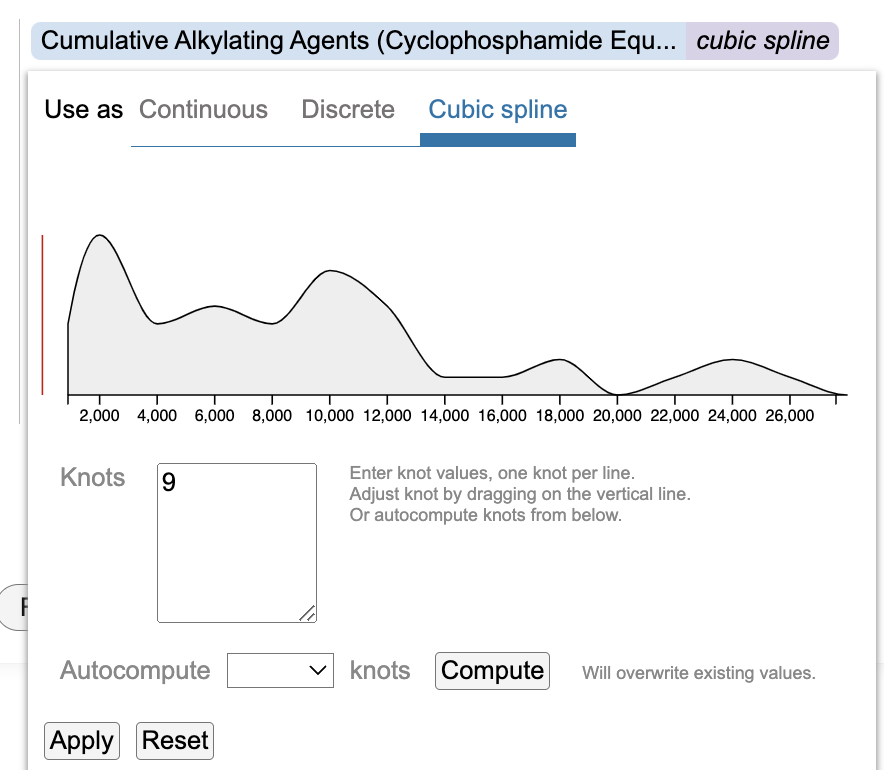Image resolution: width=884 pixels, height=770 pixels.
Task: Select the Cubic spline tab
Action: click(x=497, y=110)
